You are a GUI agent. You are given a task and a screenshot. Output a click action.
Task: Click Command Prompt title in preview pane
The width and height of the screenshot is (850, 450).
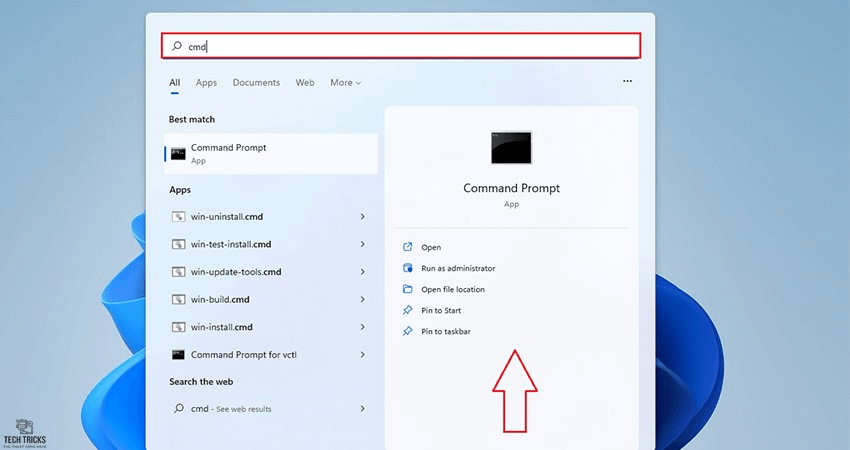(x=511, y=188)
